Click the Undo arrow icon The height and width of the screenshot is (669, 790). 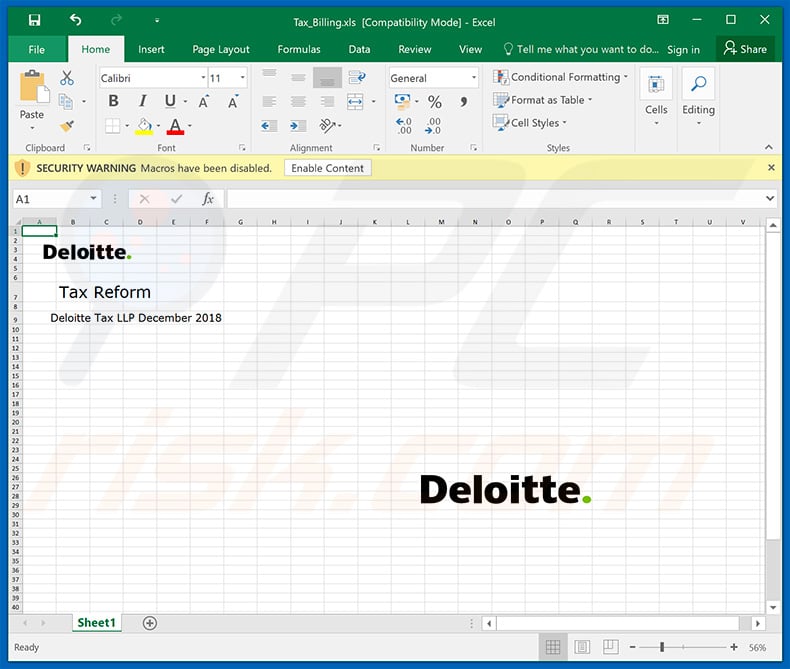click(76, 20)
